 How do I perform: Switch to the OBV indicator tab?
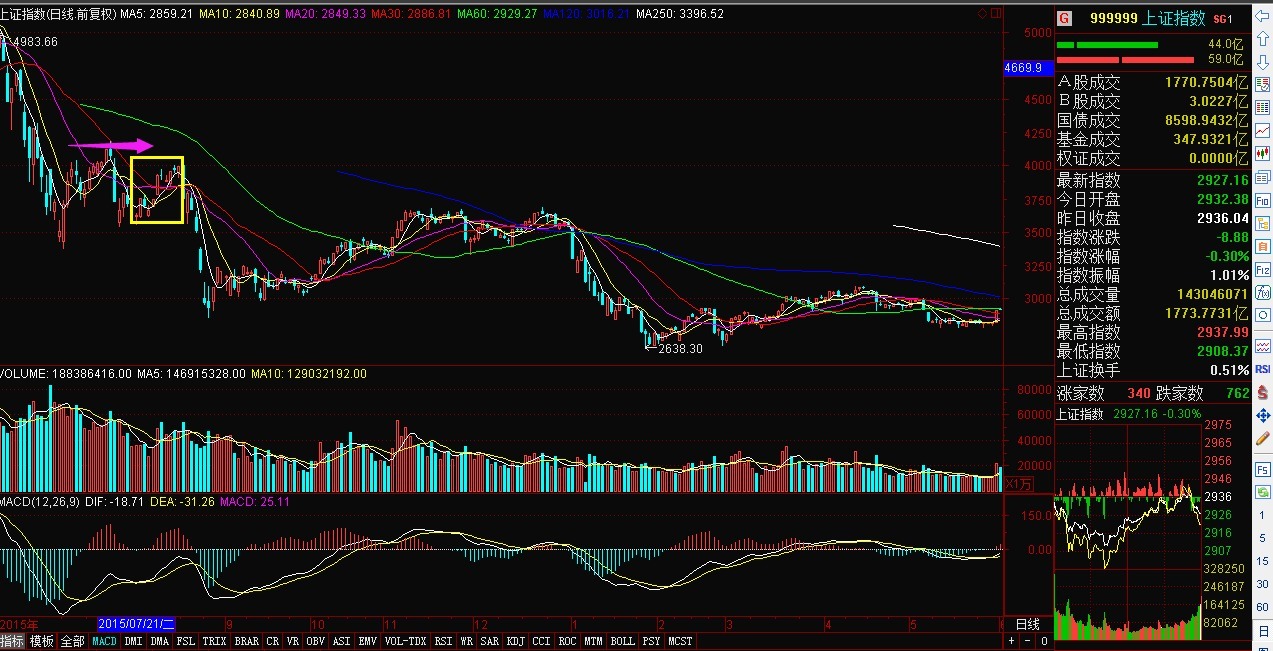pos(316,641)
